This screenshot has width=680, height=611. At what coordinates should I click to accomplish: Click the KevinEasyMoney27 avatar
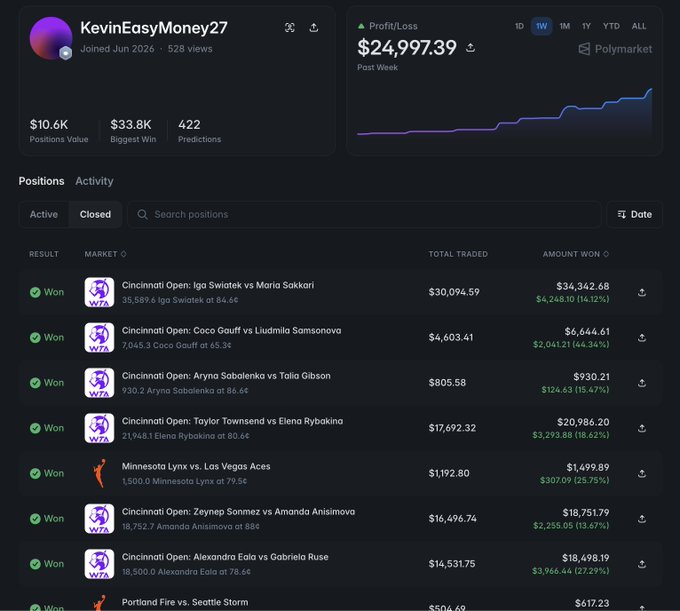[51, 38]
